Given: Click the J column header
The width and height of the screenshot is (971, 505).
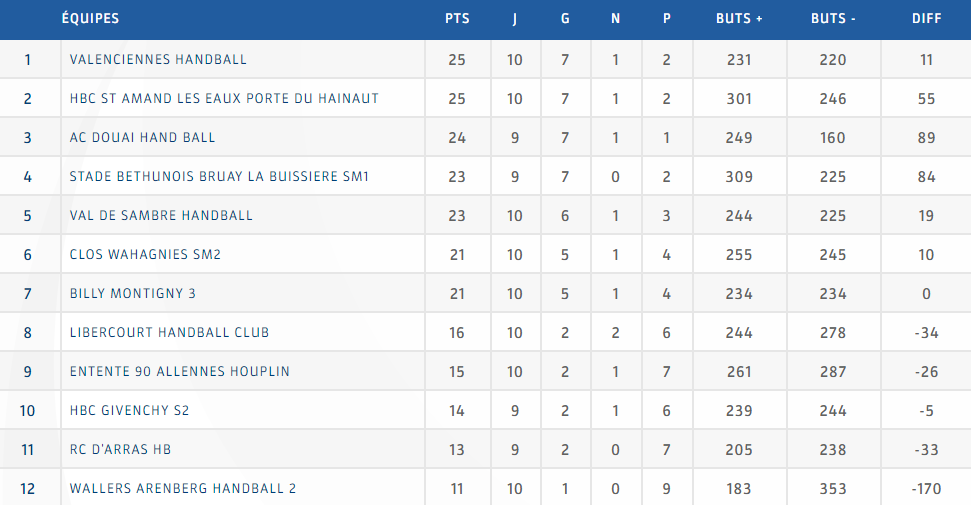Looking at the screenshot, I should coord(515,19).
